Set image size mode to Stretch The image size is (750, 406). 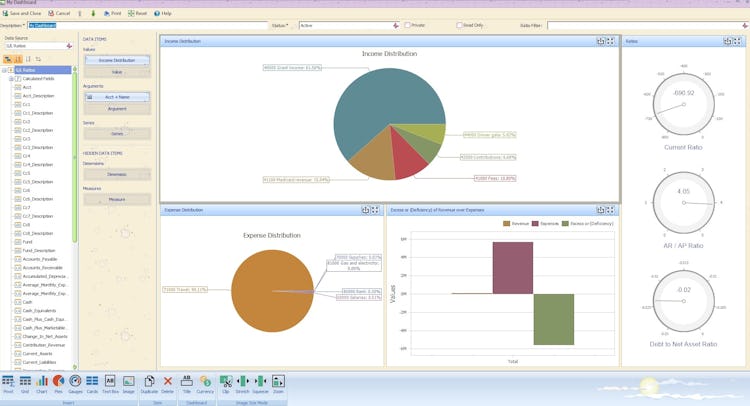tap(243, 384)
